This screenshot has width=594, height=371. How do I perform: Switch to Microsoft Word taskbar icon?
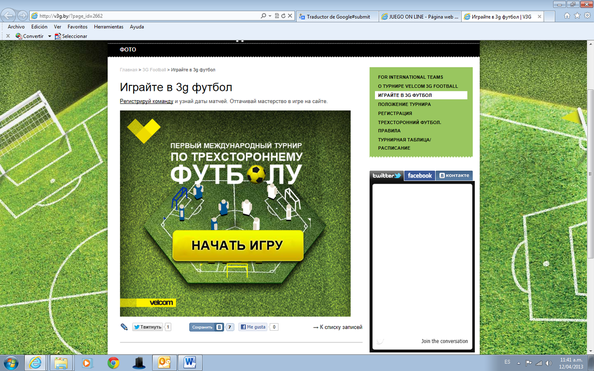(189, 363)
